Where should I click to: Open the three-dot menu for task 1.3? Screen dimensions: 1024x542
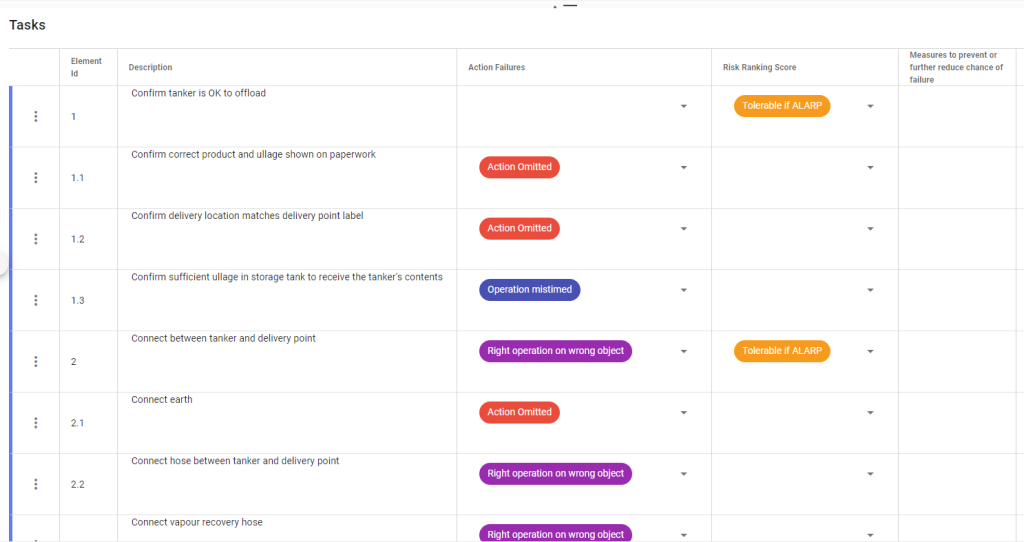(x=36, y=300)
